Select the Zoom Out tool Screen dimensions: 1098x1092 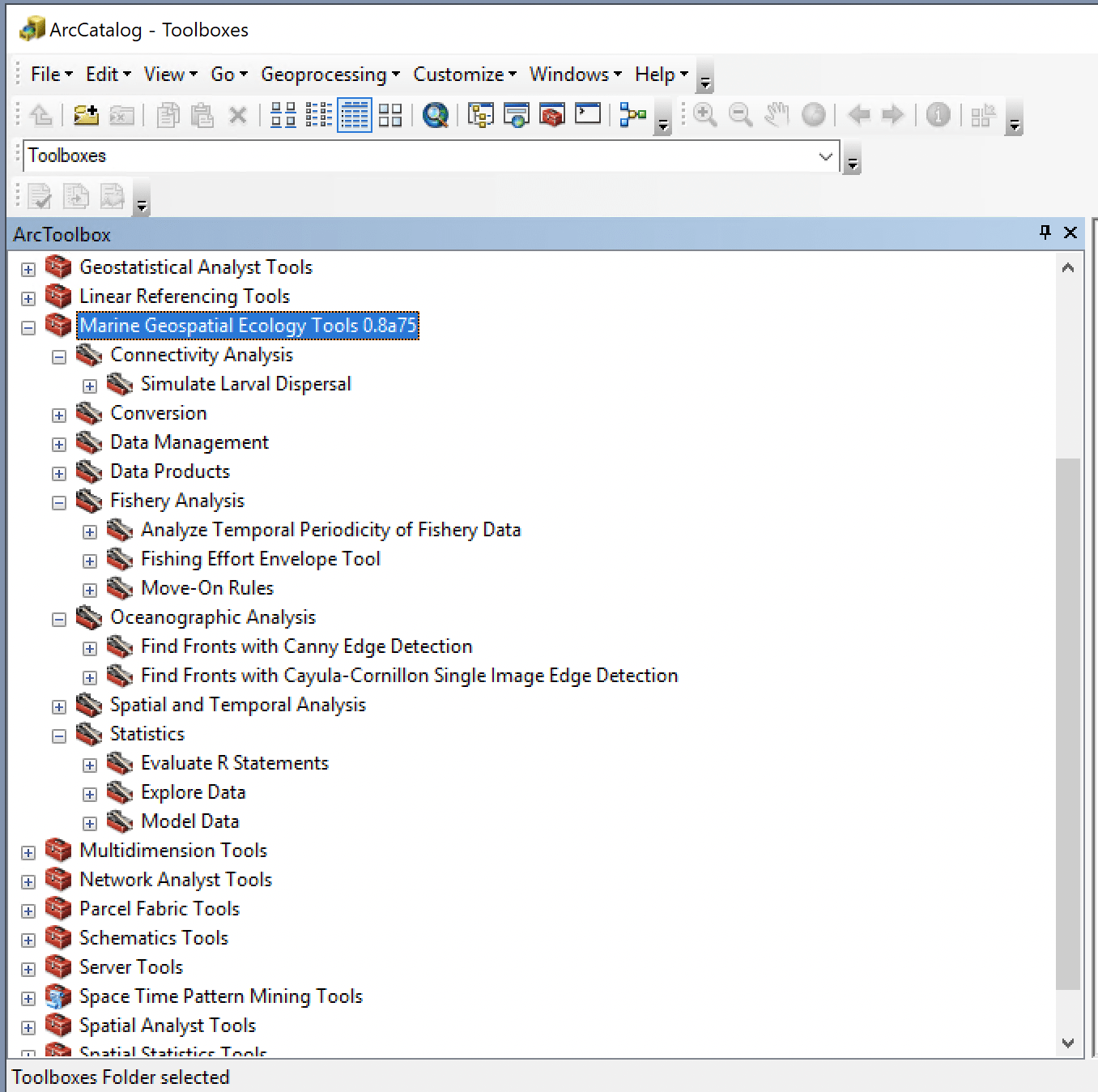click(741, 115)
